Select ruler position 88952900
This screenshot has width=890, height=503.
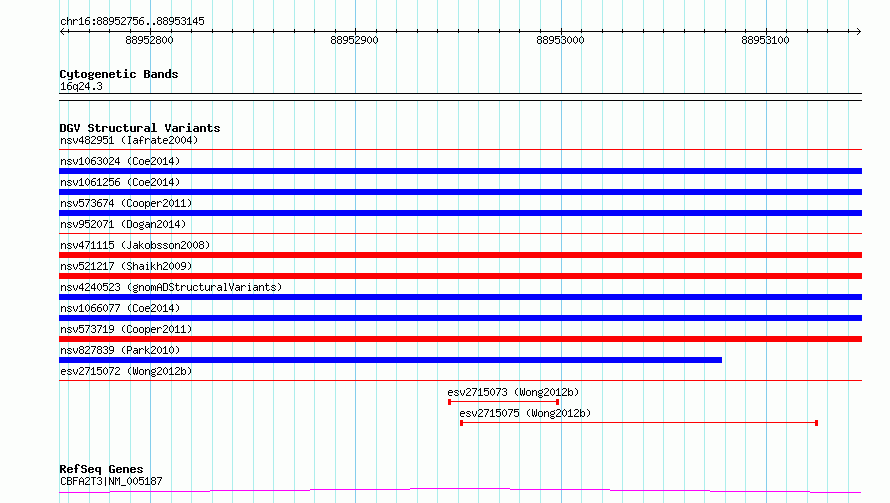pos(354,40)
